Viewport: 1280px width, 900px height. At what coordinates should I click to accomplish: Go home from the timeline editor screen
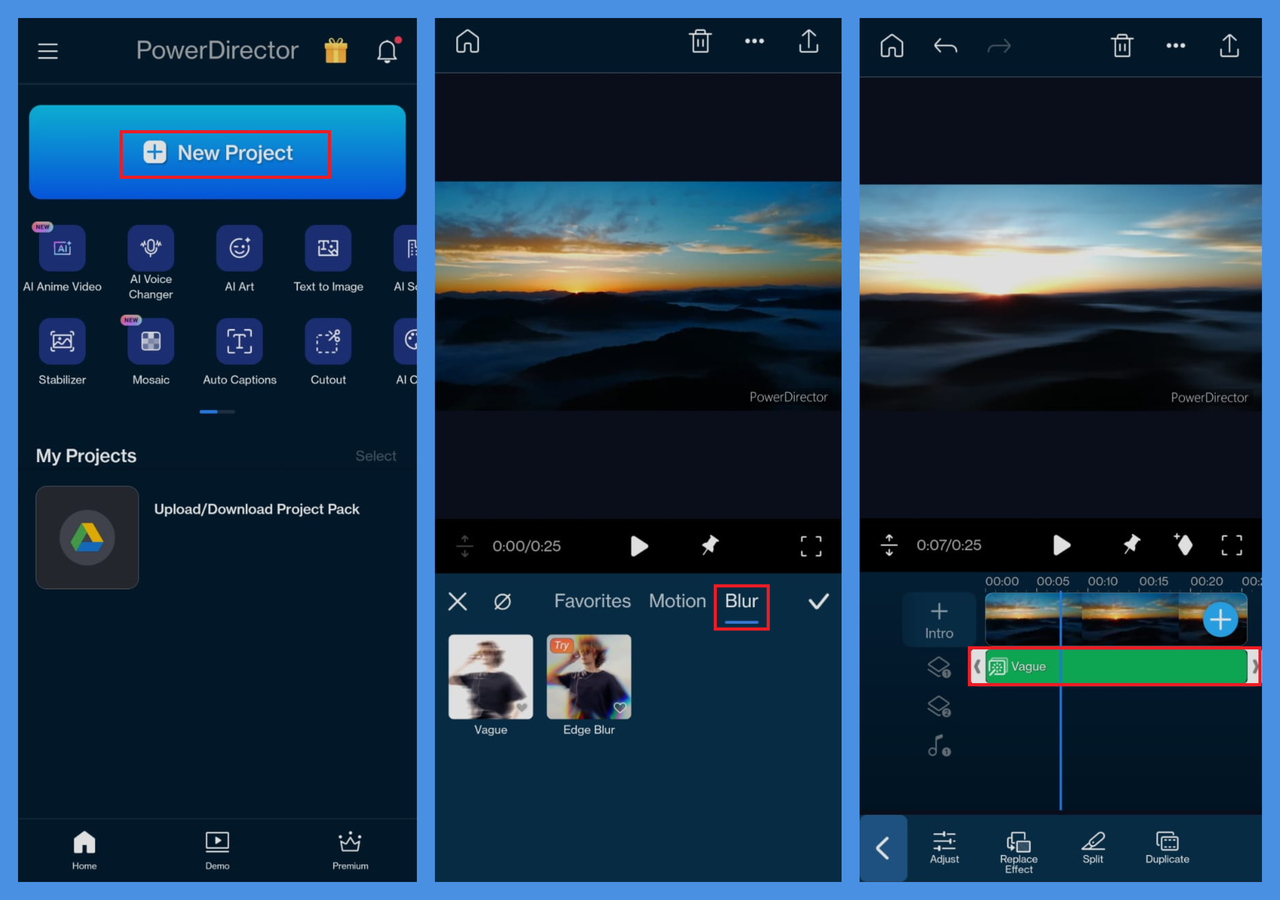[891, 46]
